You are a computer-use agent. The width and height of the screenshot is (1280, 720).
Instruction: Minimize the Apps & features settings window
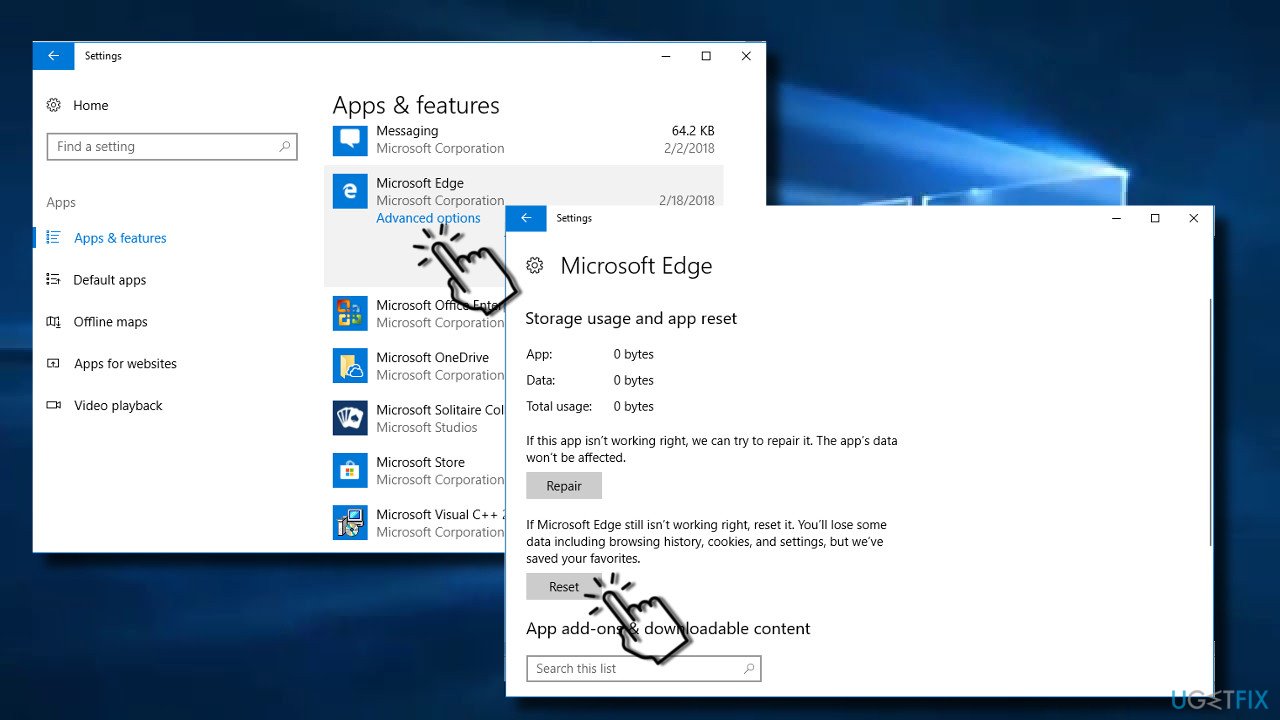(667, 56)
